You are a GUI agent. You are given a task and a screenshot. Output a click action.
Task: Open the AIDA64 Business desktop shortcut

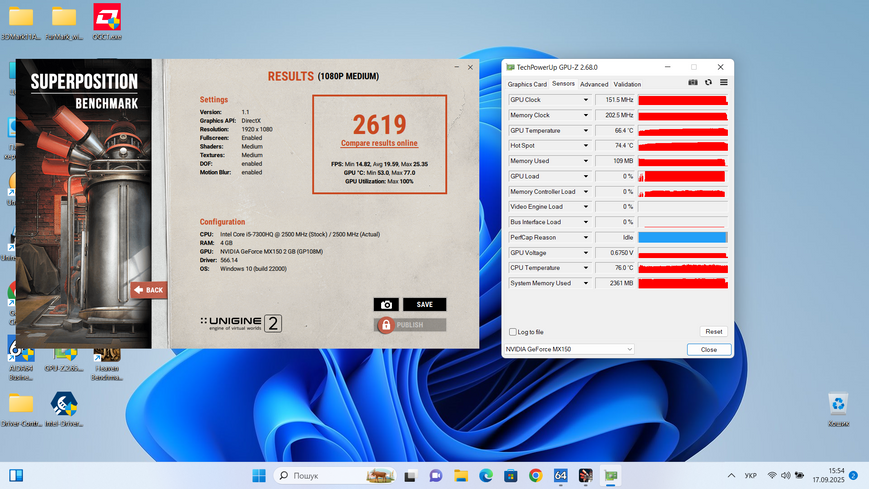click(21, 360)
